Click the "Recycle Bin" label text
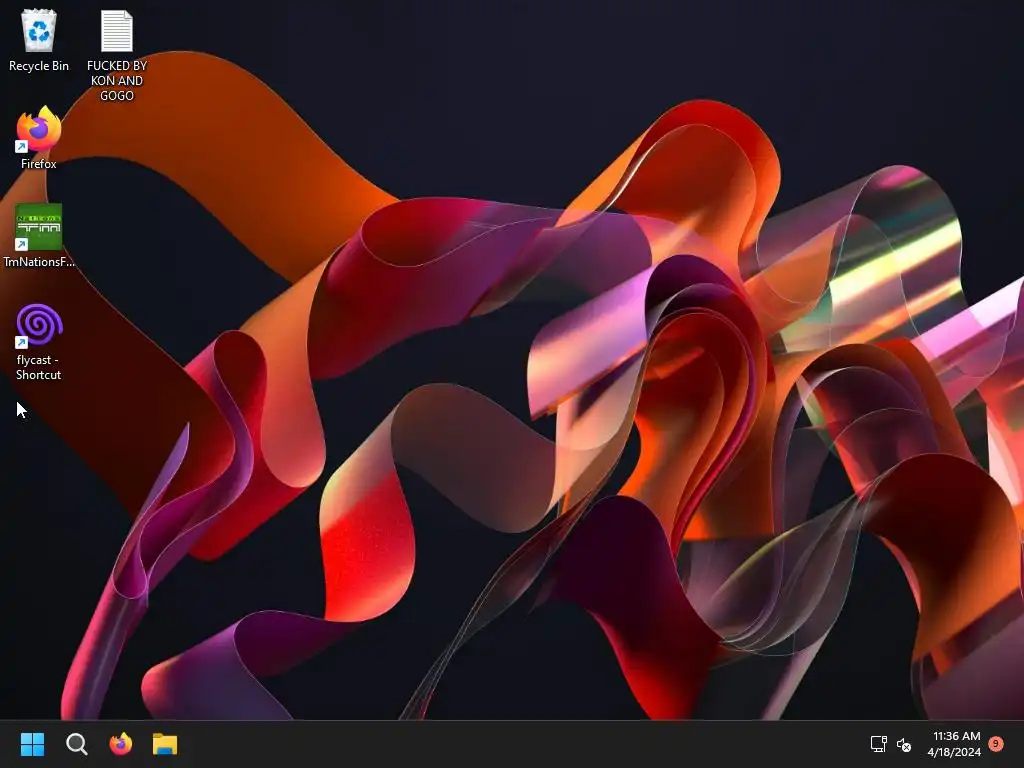 pyautogui.click(x=39, y=66)
